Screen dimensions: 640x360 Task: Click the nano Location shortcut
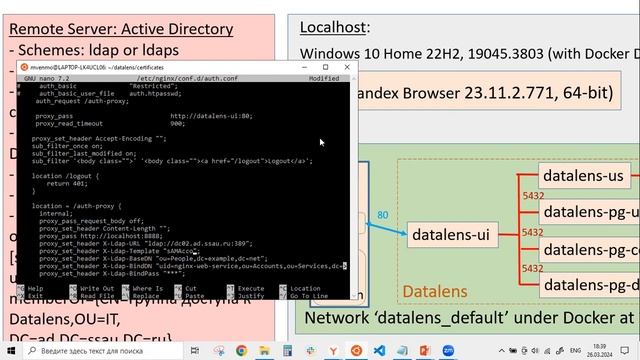click(300, 289)
